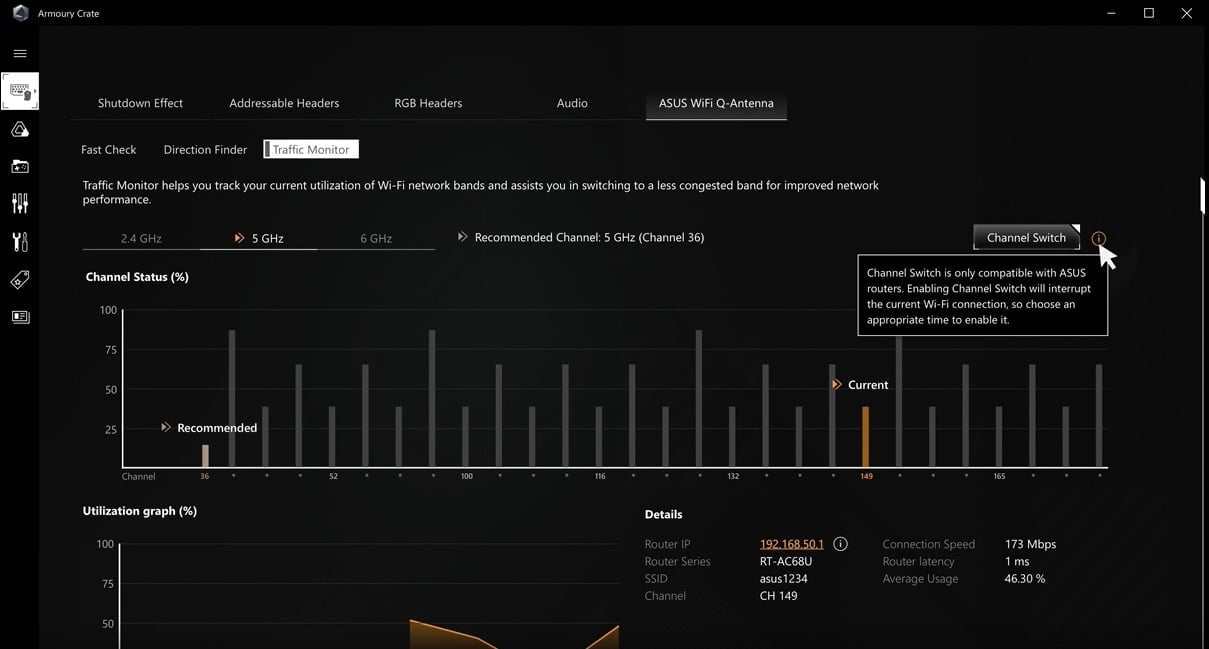This screenshot has width=1209, height=649.
Task: Click the 'RT-AC68U' router series value
Action: 787,561
